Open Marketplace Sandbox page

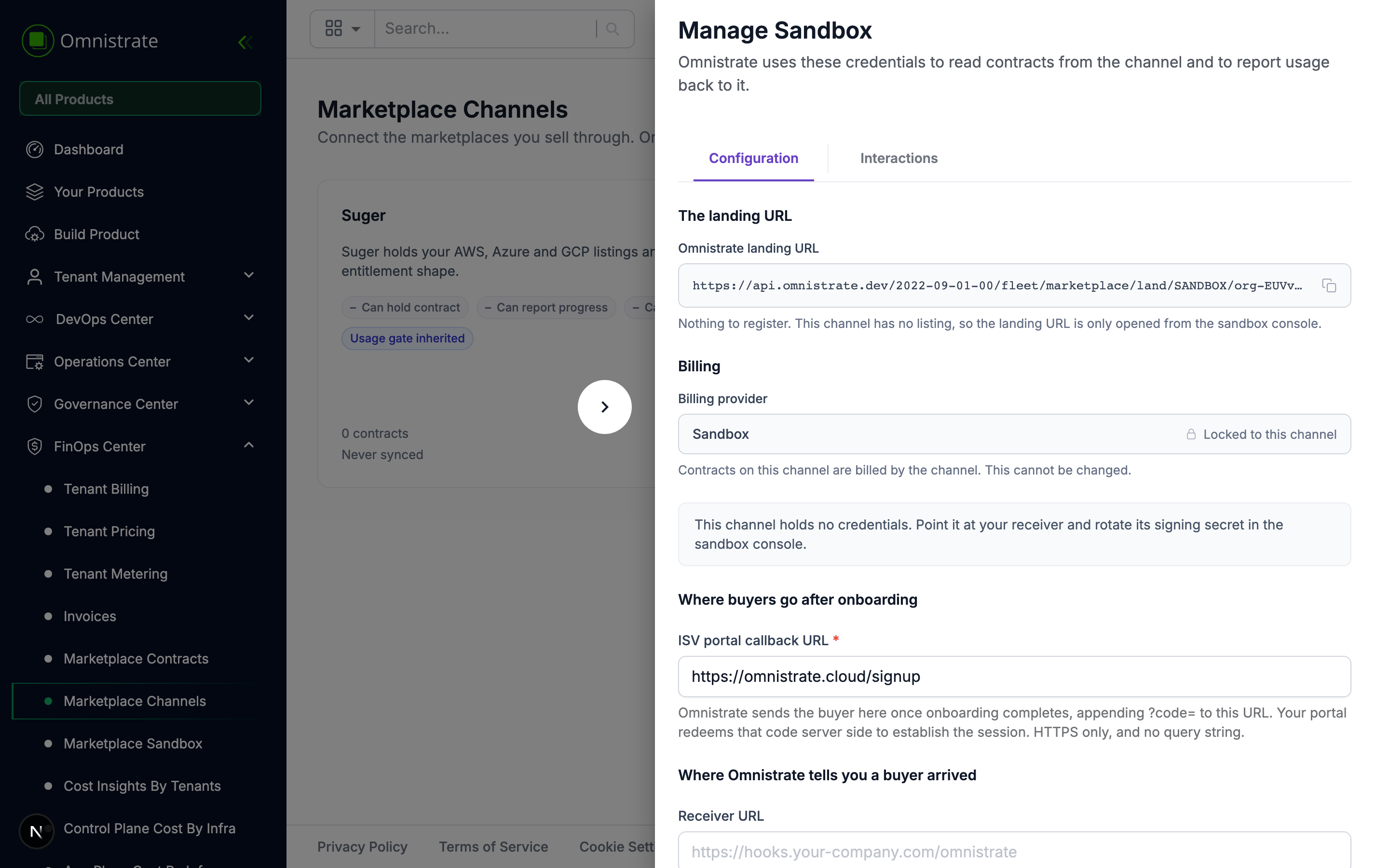point(133,744)
